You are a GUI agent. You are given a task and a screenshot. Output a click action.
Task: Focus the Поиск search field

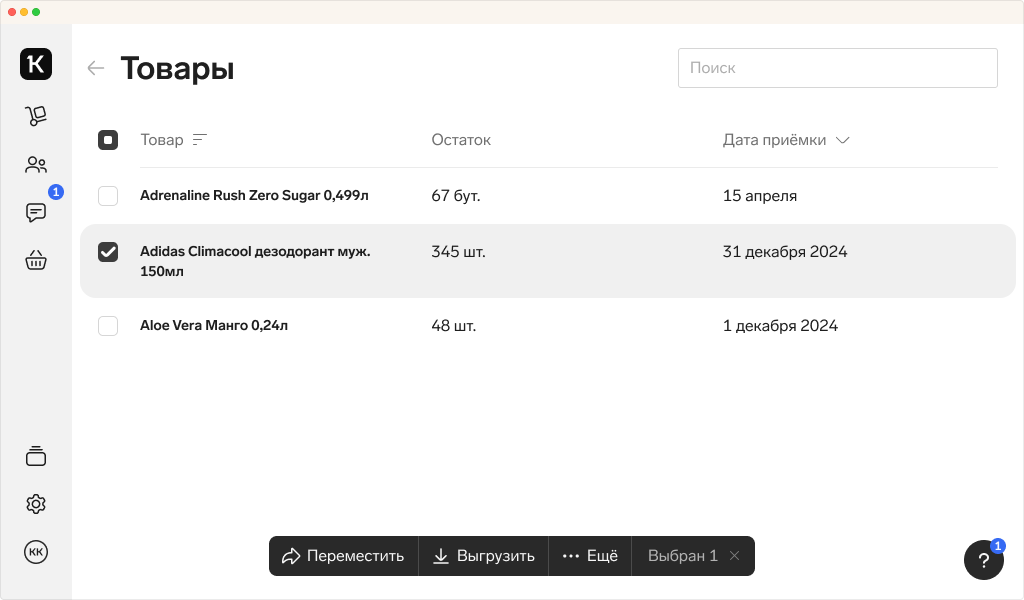coord(838,68)
